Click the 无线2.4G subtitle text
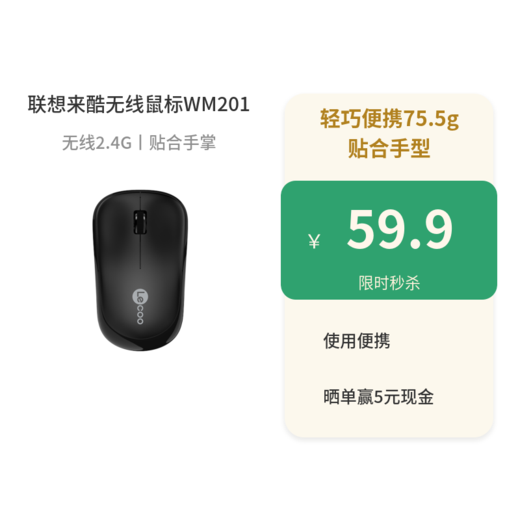Image resolution: width=520 pixels, height=520 pixels. coord(97,143)
